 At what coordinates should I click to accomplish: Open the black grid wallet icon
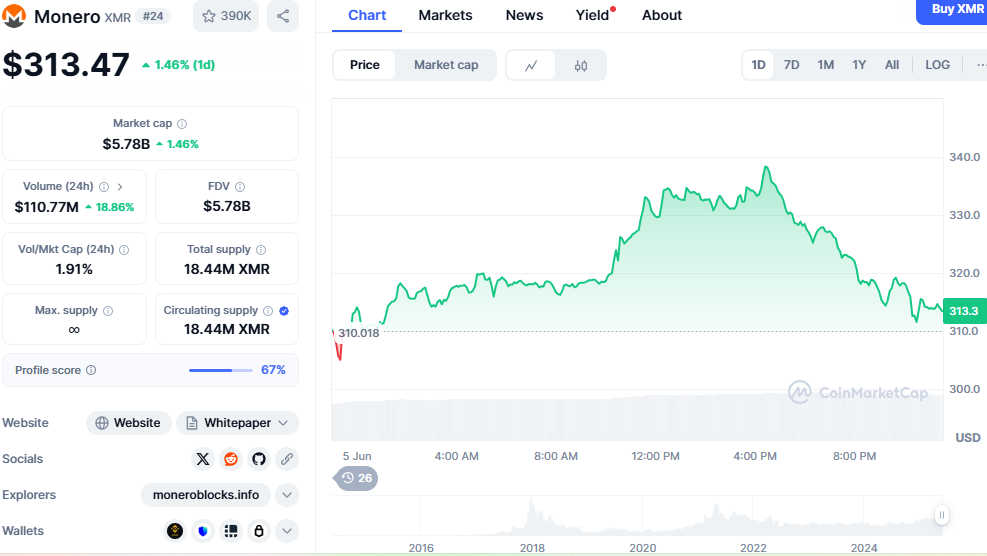(x=231, y=531)
